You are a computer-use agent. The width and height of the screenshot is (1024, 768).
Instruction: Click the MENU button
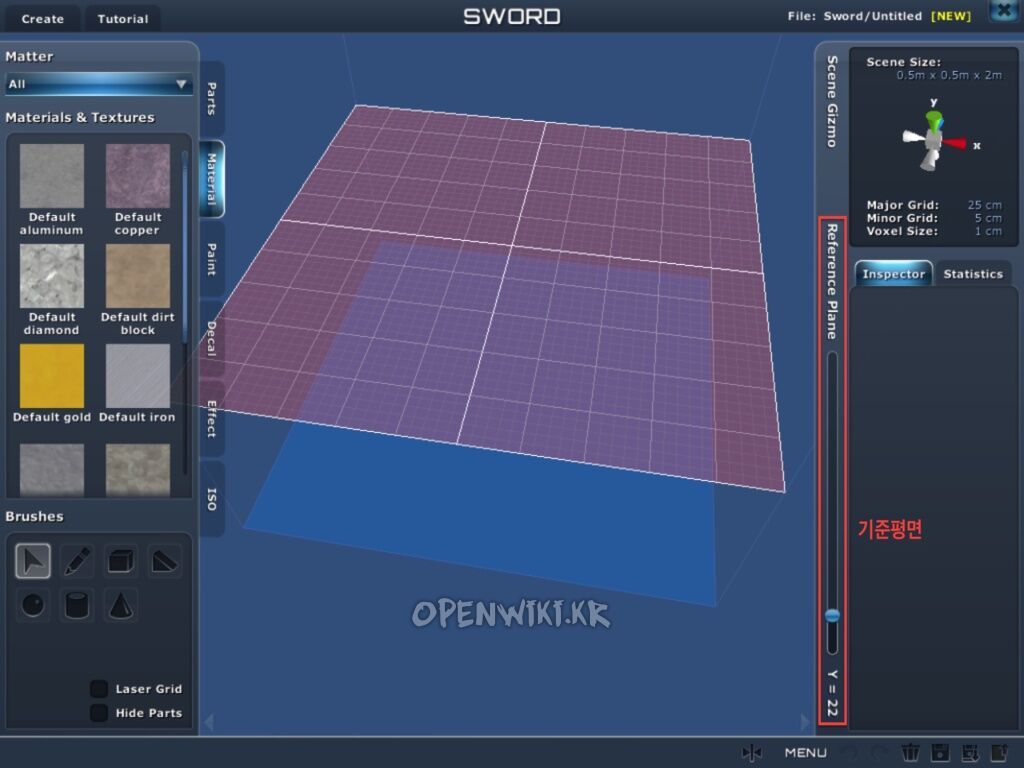(x=806, y=753)
